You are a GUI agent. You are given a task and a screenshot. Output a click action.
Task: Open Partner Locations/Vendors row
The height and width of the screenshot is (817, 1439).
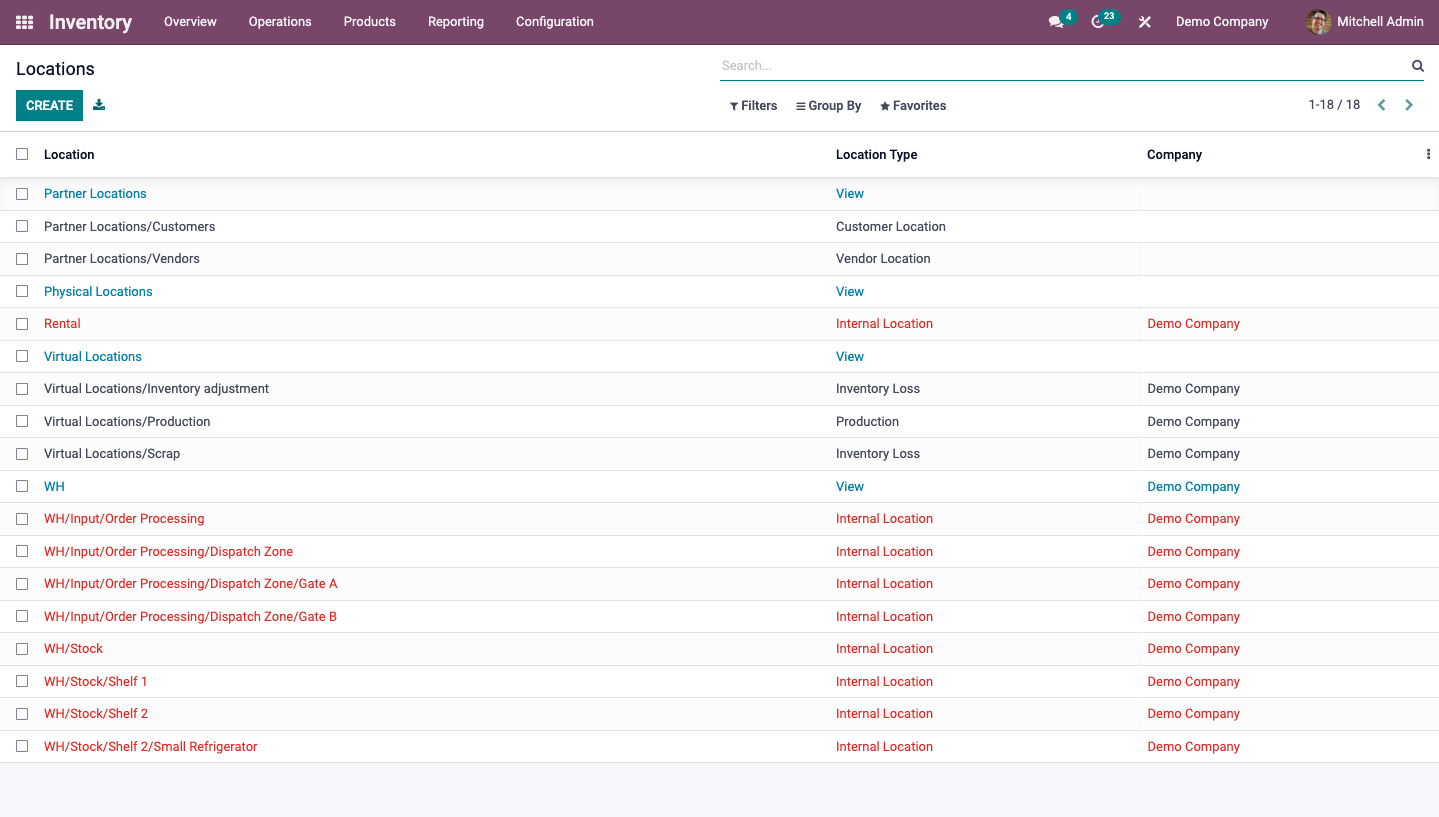click(719, 259)
